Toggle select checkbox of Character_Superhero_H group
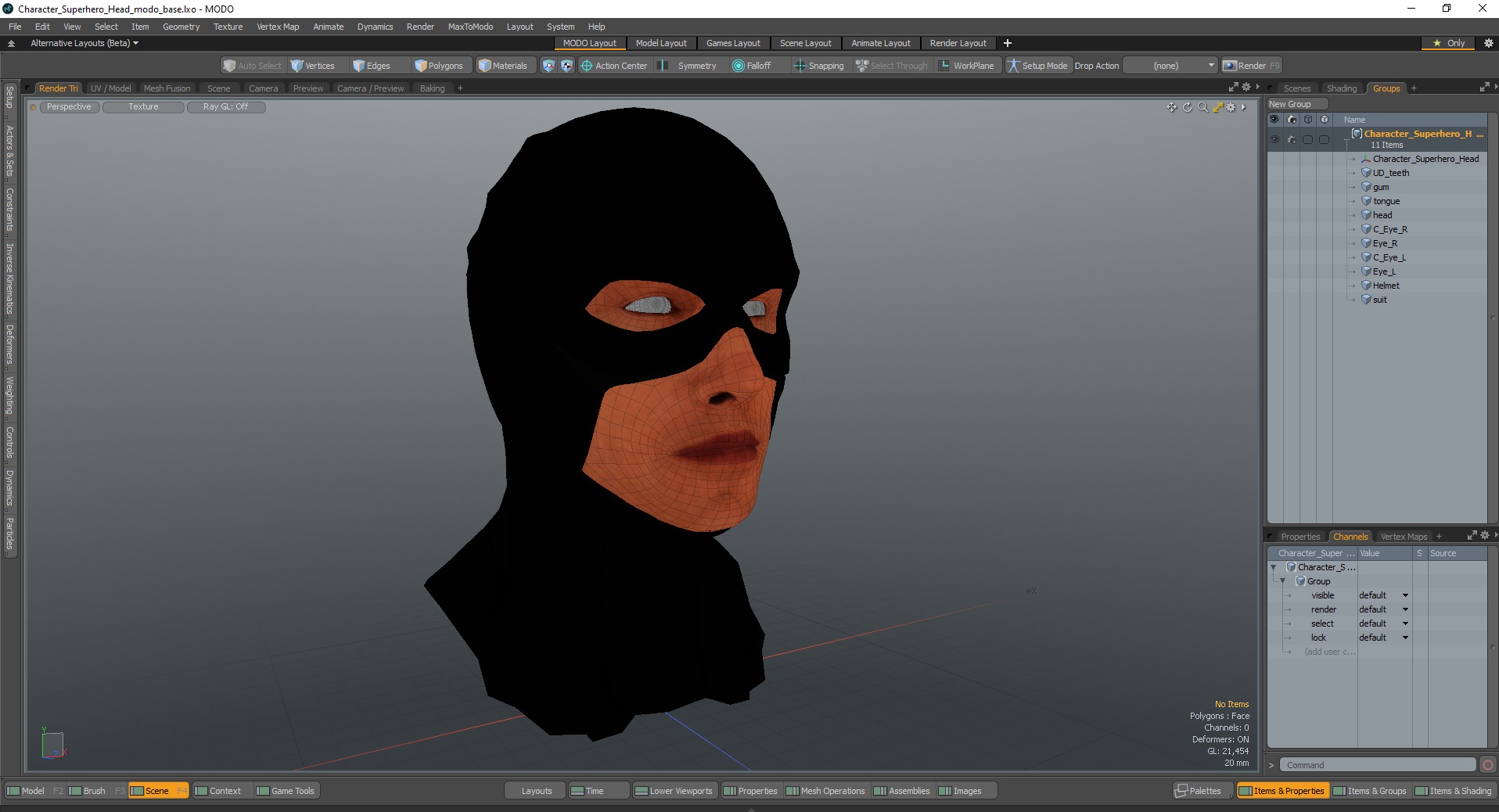Viewport: 1499px width, 812px height. [1307, 139]
